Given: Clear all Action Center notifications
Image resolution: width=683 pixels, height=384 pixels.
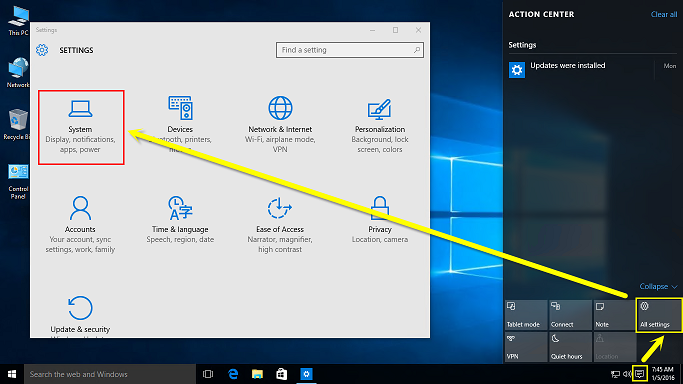Looking at the screenshot, I should pyautogui.click(x=664, y=14).
